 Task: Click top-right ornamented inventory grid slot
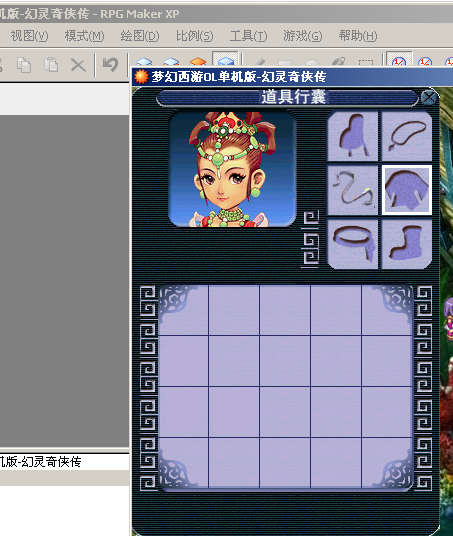pyautogui.click(x=387, y=310)
